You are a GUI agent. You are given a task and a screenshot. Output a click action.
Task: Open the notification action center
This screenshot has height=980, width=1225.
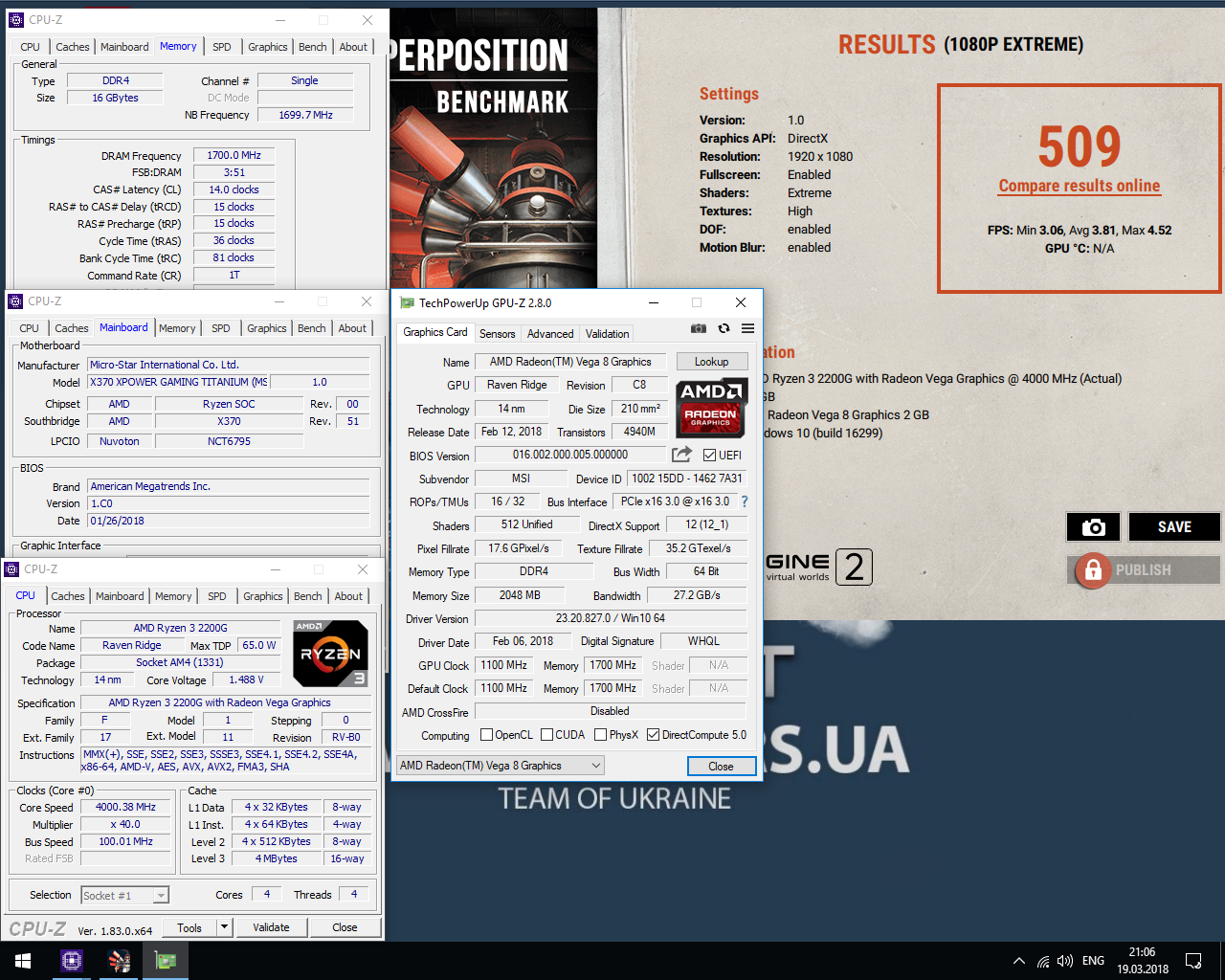point(1193,961)
